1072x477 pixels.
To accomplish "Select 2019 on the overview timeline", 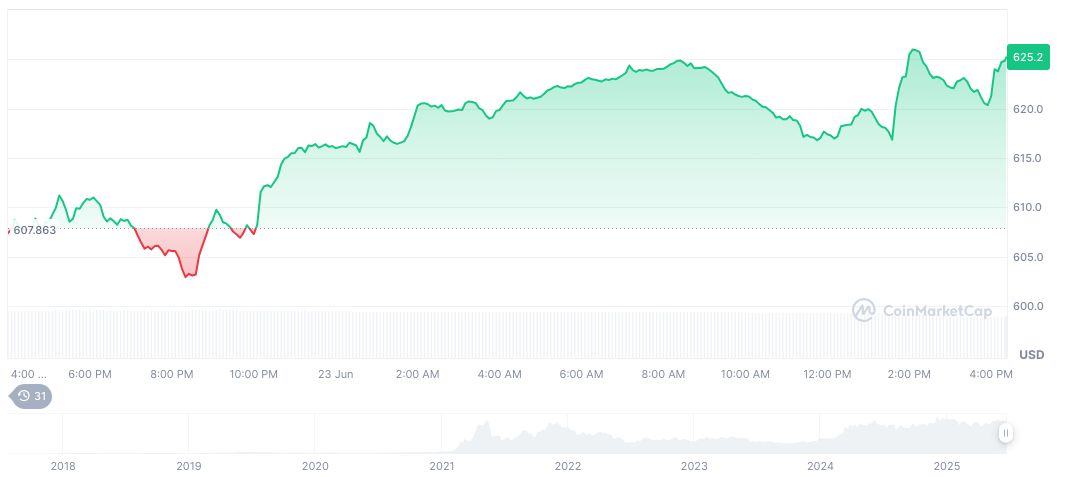I will click(x=188, y=466).
